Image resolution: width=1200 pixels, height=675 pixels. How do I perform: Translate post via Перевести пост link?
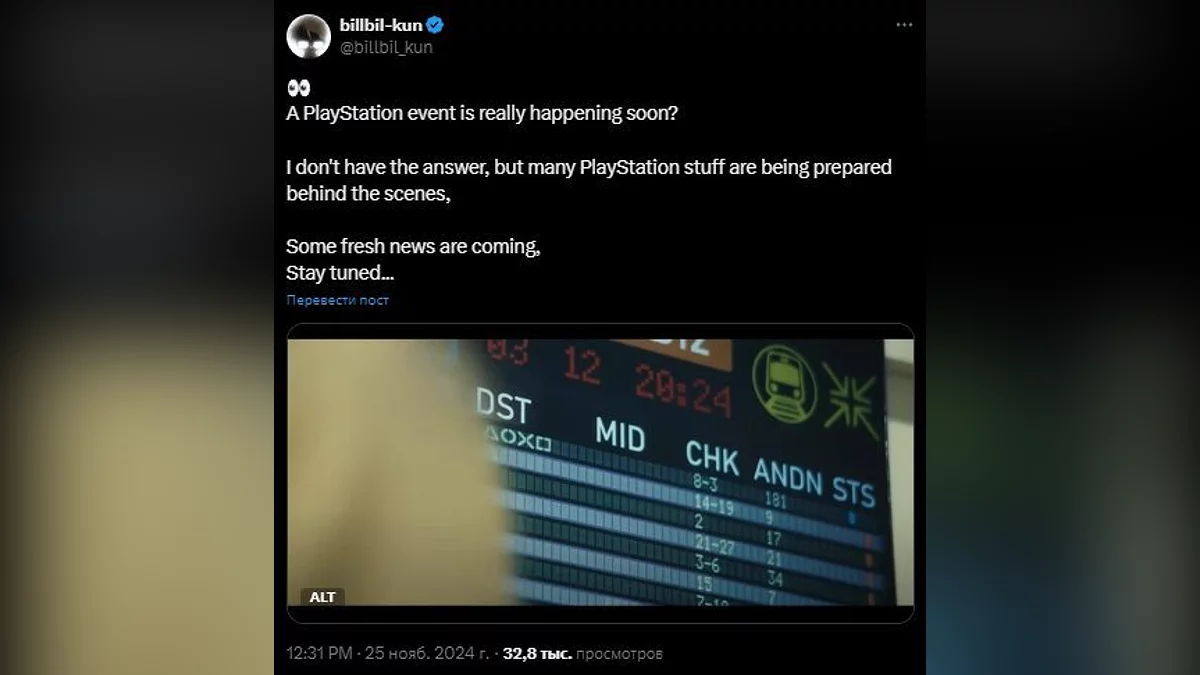[337, 300]
